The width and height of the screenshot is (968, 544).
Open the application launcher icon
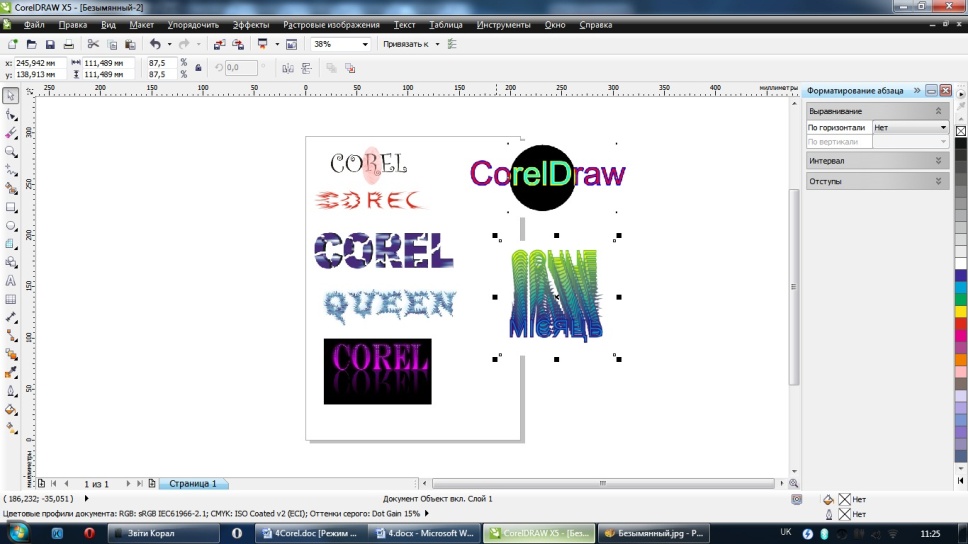[262, 44]
